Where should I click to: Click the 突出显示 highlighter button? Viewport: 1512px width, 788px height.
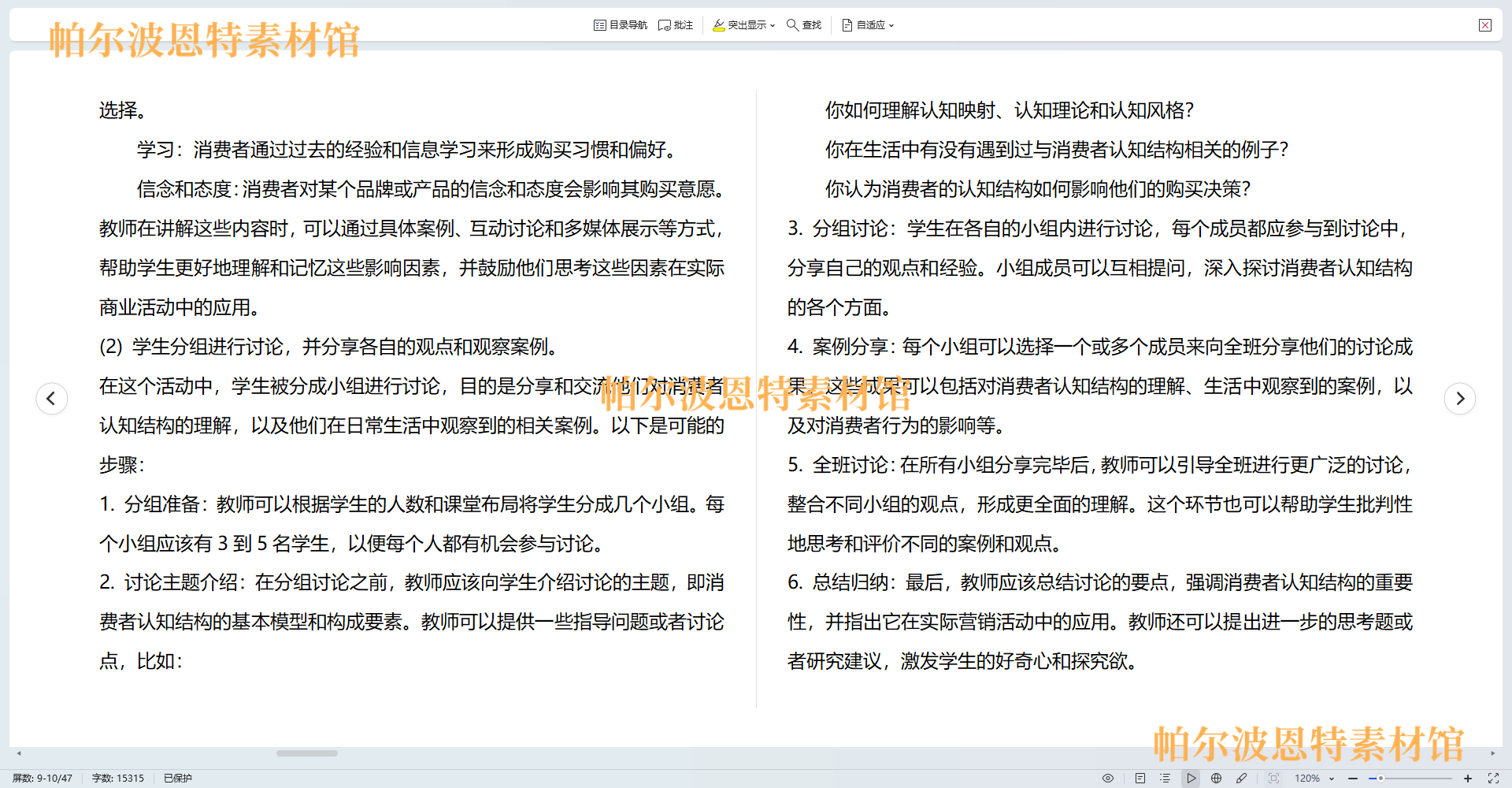click(743, 25)
